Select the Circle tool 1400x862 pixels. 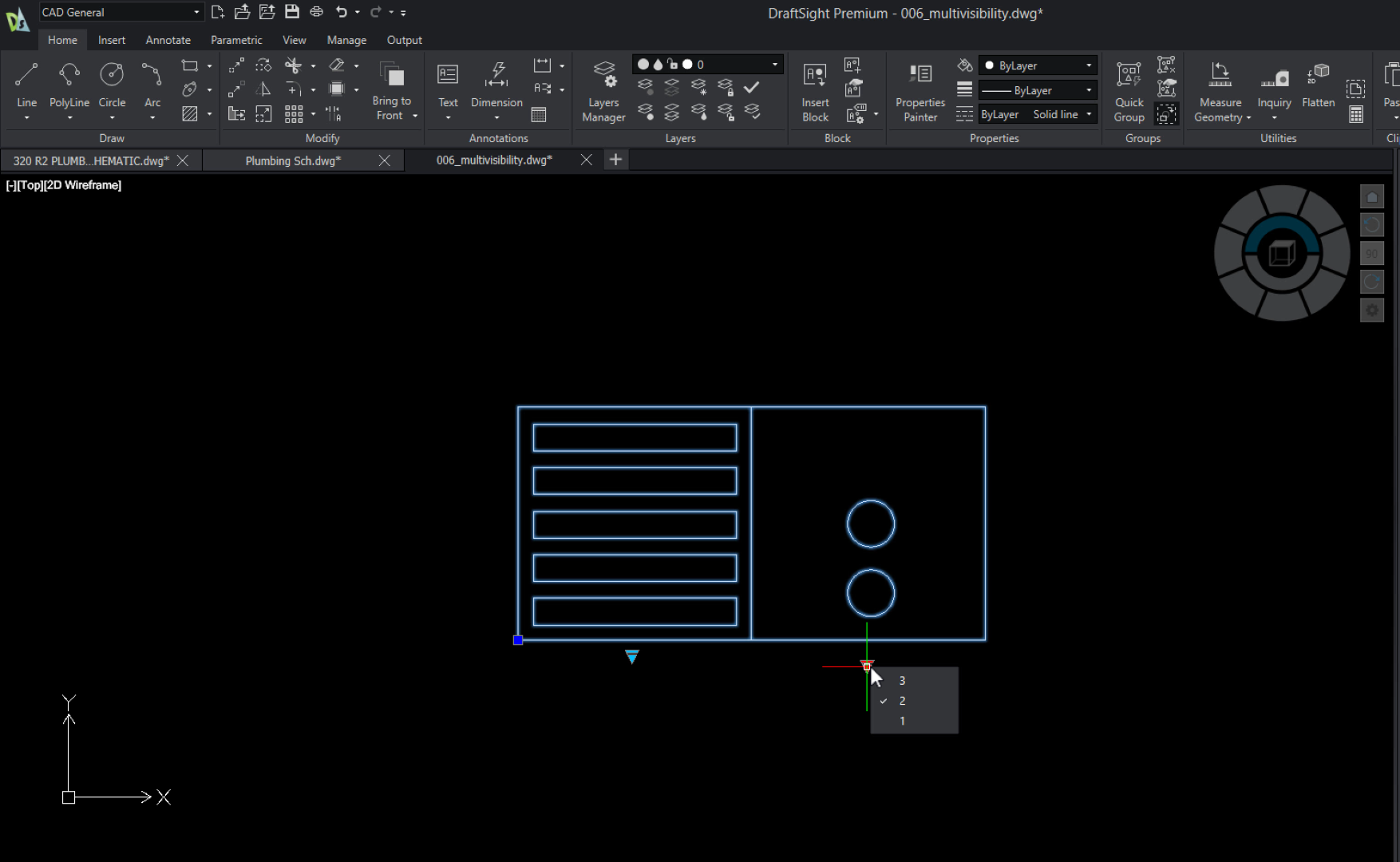click(x=112, y=84)
